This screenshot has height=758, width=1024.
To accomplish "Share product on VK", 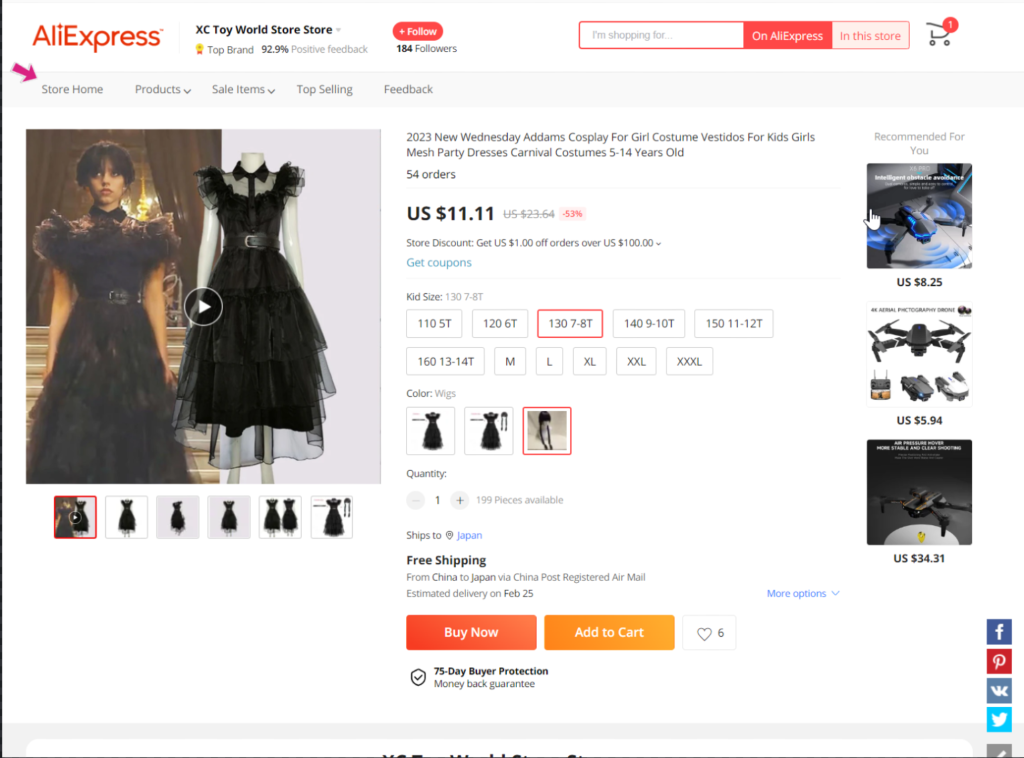I will (999, 690).
